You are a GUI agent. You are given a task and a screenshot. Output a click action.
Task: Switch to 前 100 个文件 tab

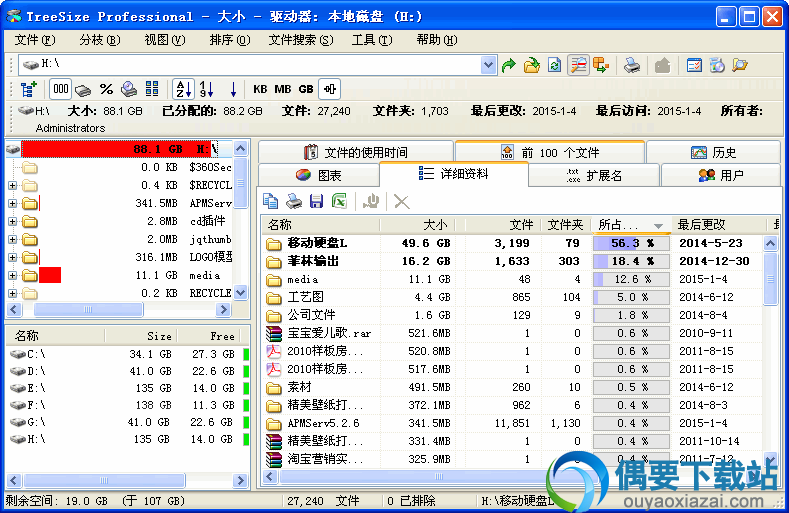550,152
